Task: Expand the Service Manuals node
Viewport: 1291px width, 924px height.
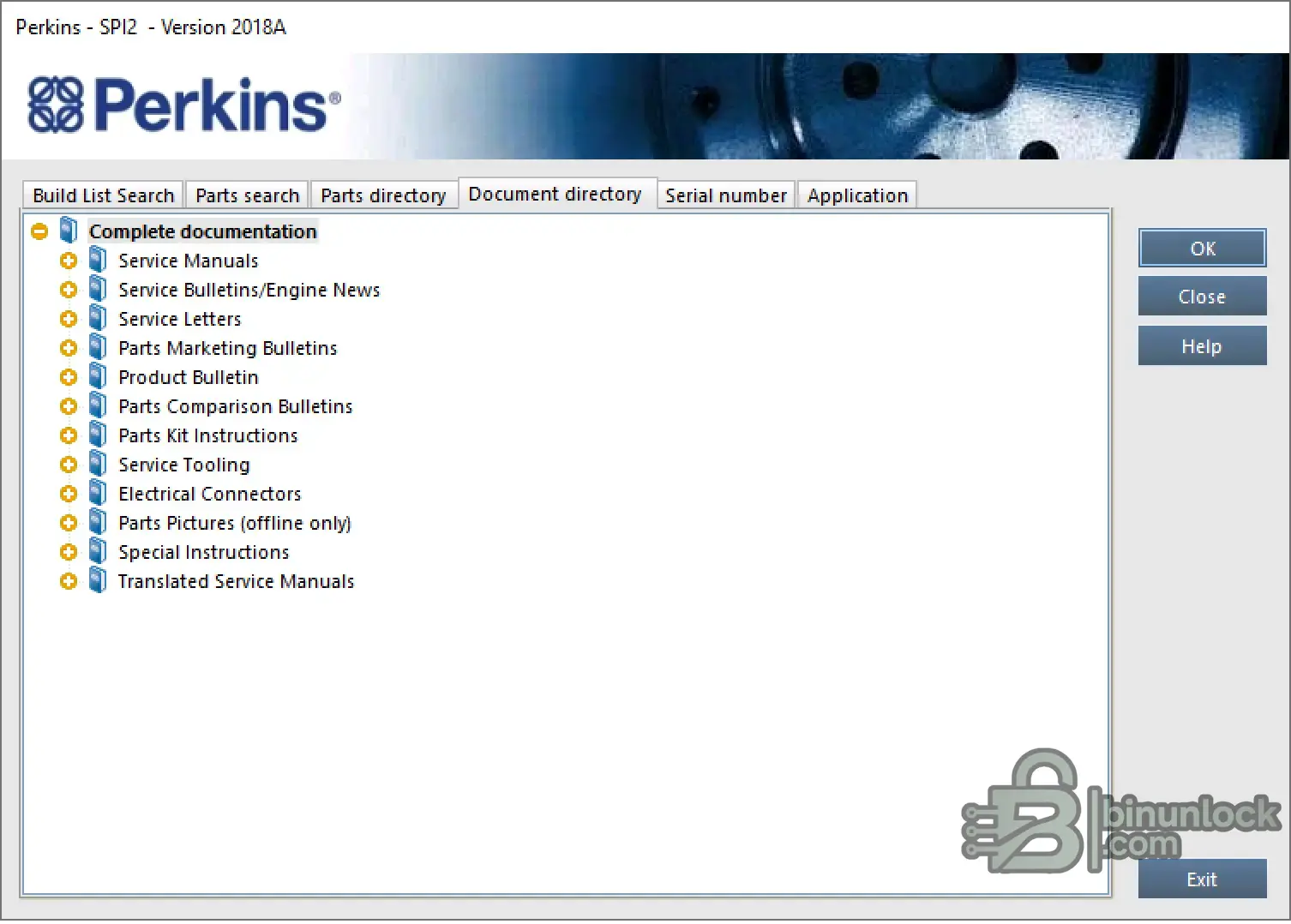Action: pyautogui.click(x=69, y=261)
